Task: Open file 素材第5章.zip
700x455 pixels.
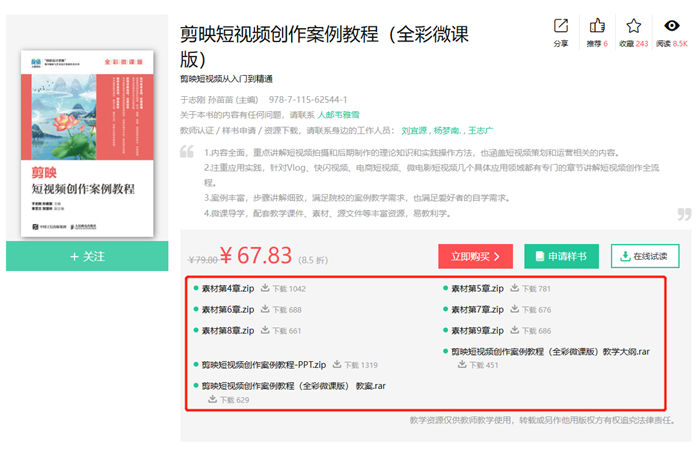Action: click(x=477, y=288)
